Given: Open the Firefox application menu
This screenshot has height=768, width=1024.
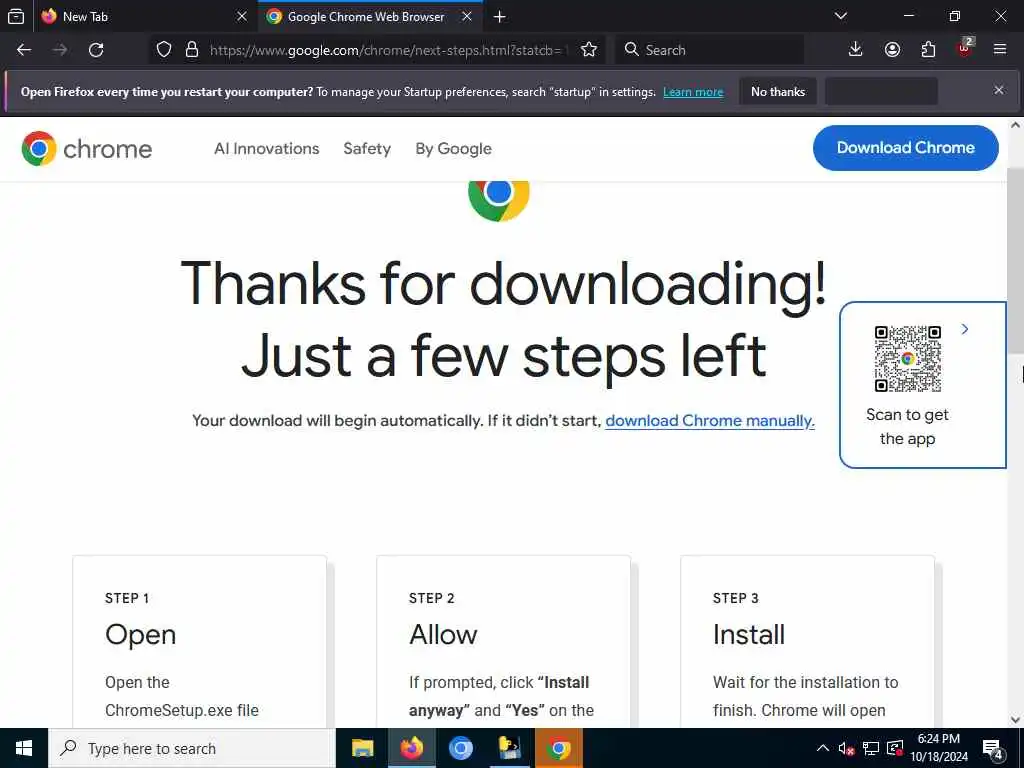Looking at the screenshot, I should 1000,50.
